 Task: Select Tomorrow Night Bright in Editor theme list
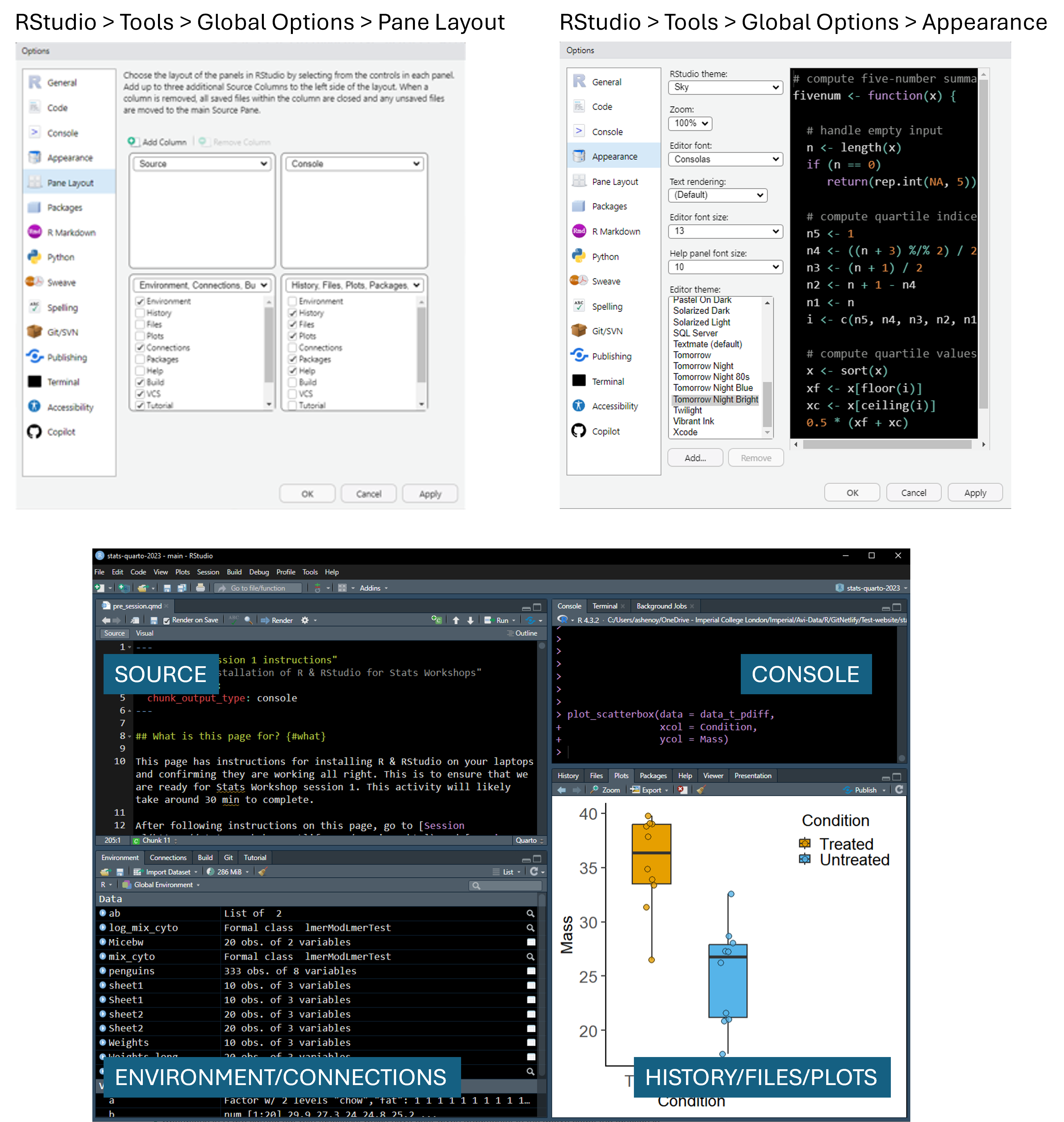tap(715, 399)
